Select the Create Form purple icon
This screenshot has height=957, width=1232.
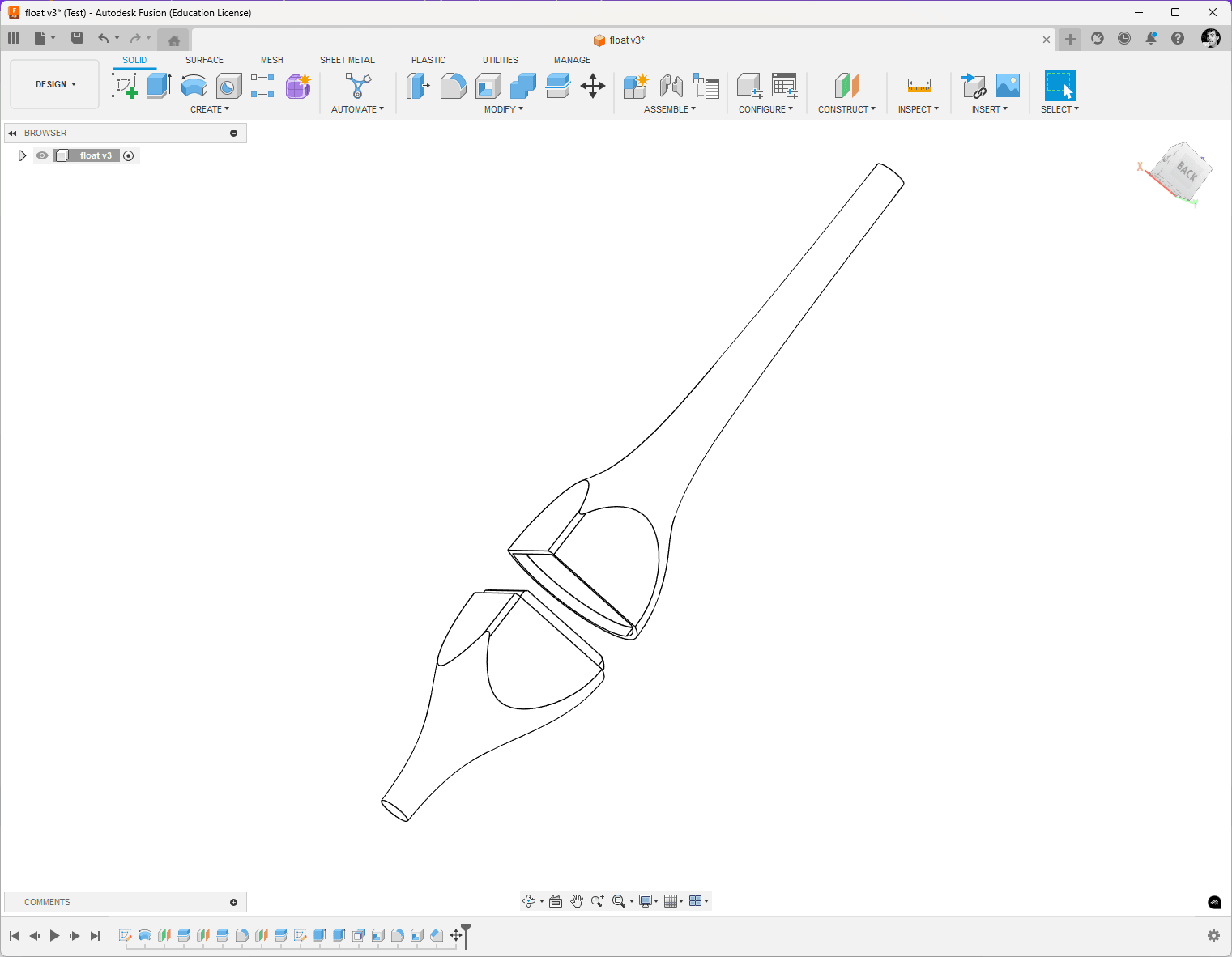pyautogui.click(x=298, y=85)
